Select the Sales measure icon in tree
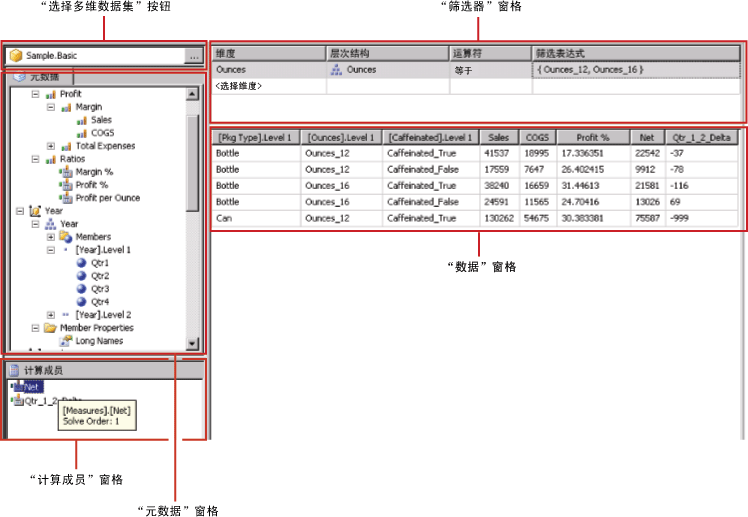 click(82, 120)
